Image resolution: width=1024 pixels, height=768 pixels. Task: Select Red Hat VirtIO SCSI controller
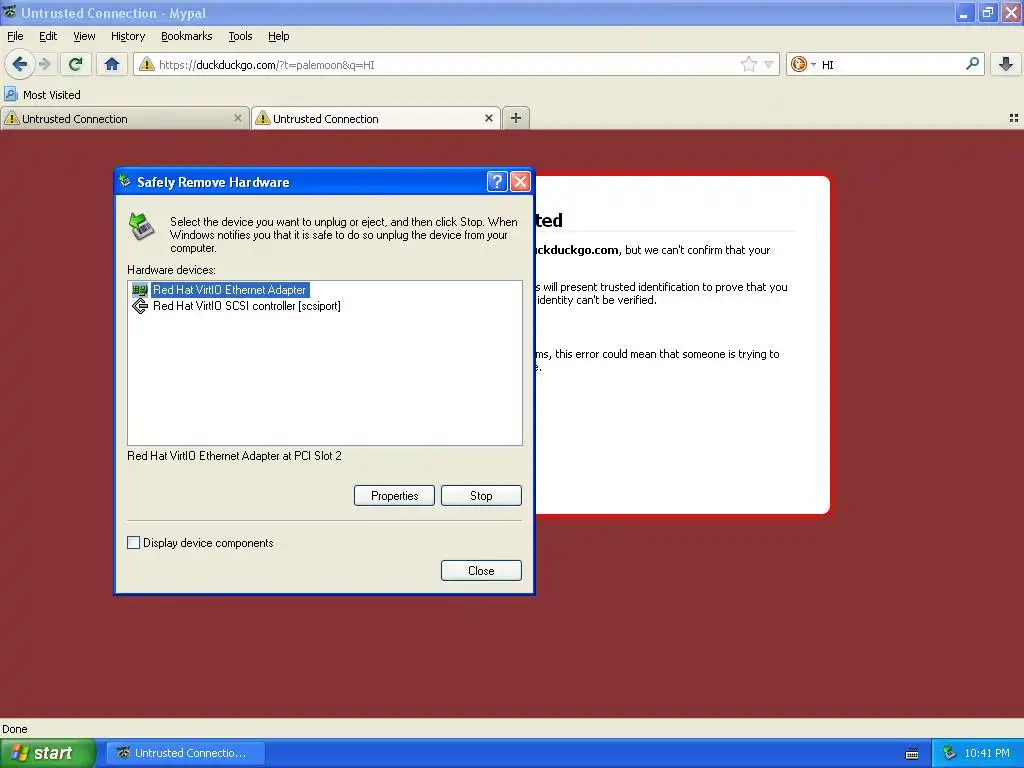(x=246, y=306)
